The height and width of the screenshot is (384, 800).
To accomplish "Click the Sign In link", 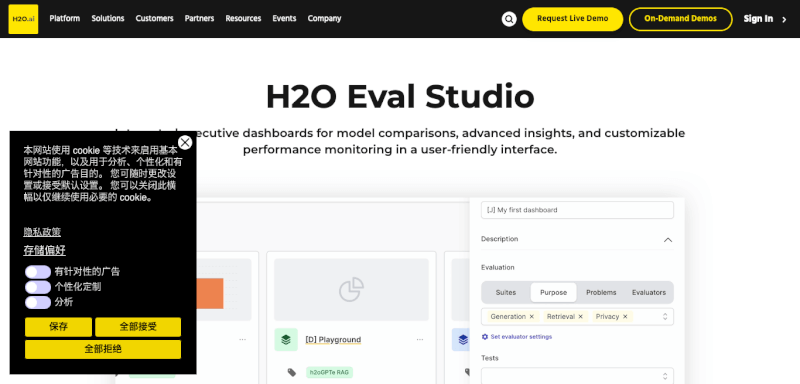I will [758, 19].
